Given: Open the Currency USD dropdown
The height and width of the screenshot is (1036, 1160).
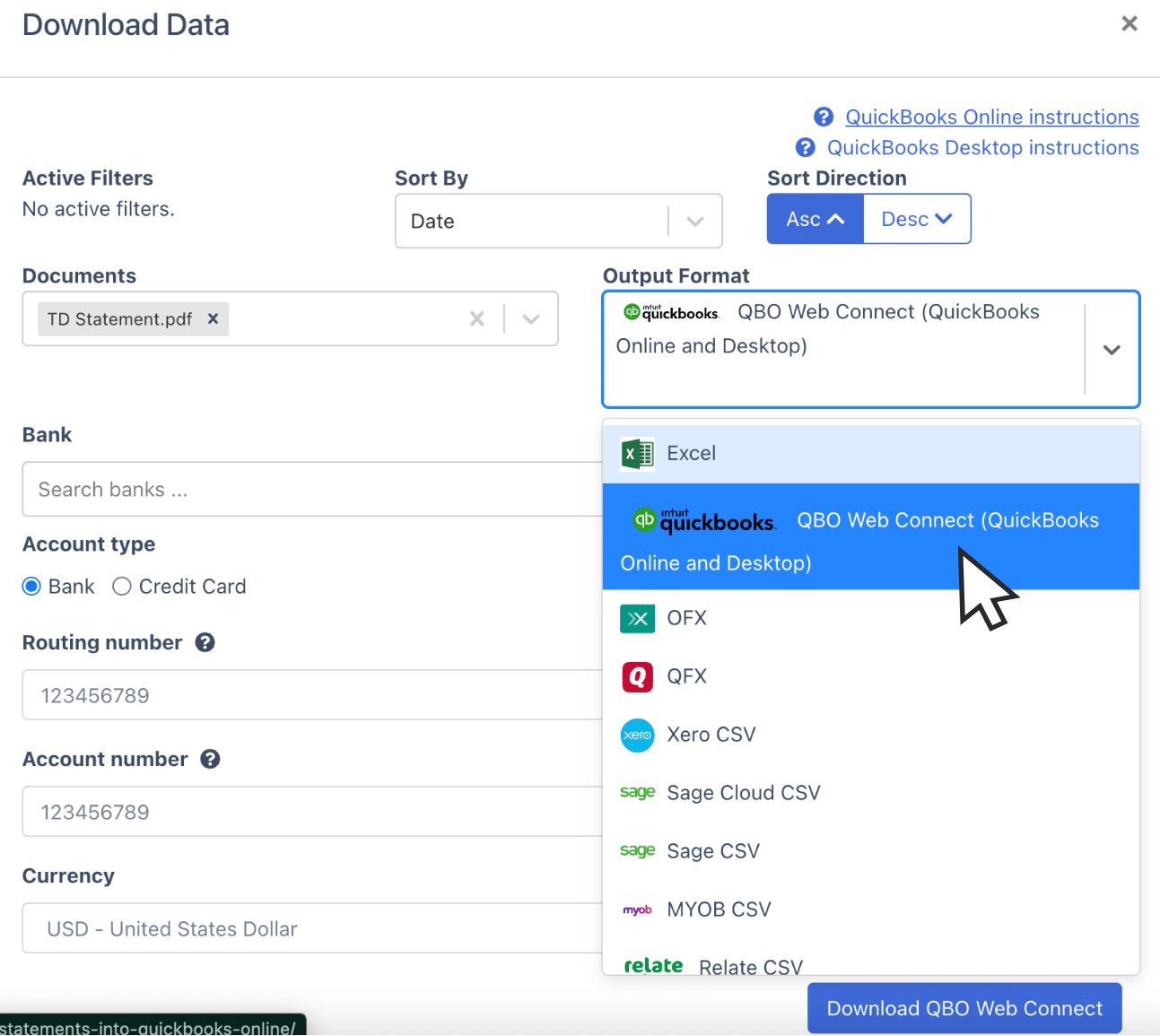Looking at the screenshot, I should (x=312, y=928).
